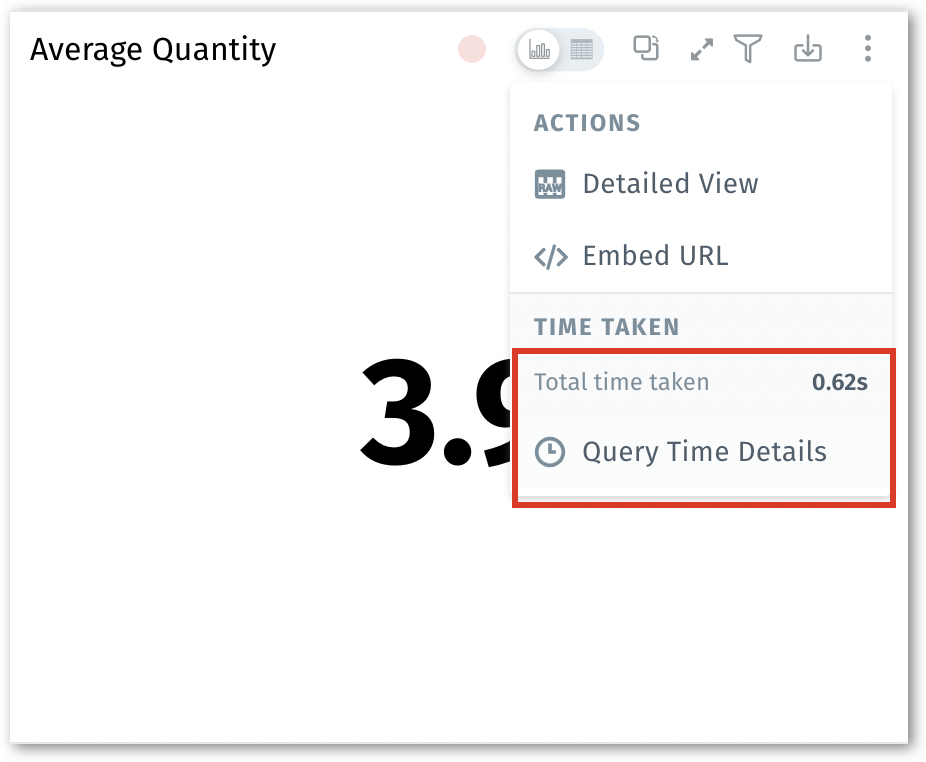Click the ACTIONS section header
This screenshot has height=762, width=926.
[x=587, y=123]
